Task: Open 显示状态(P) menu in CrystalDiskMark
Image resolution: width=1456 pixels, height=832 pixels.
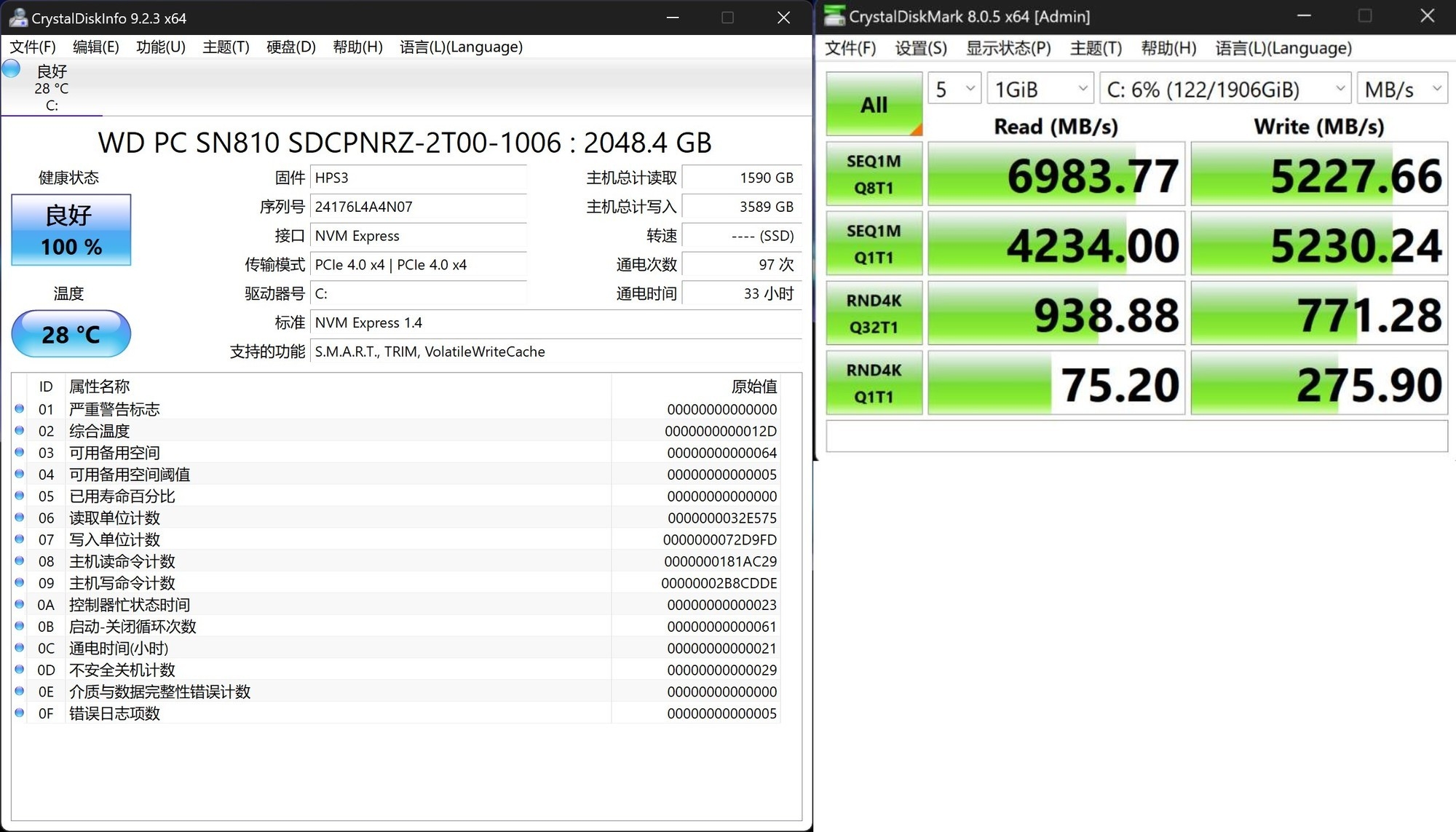Action: click(x=1008, y=48)
